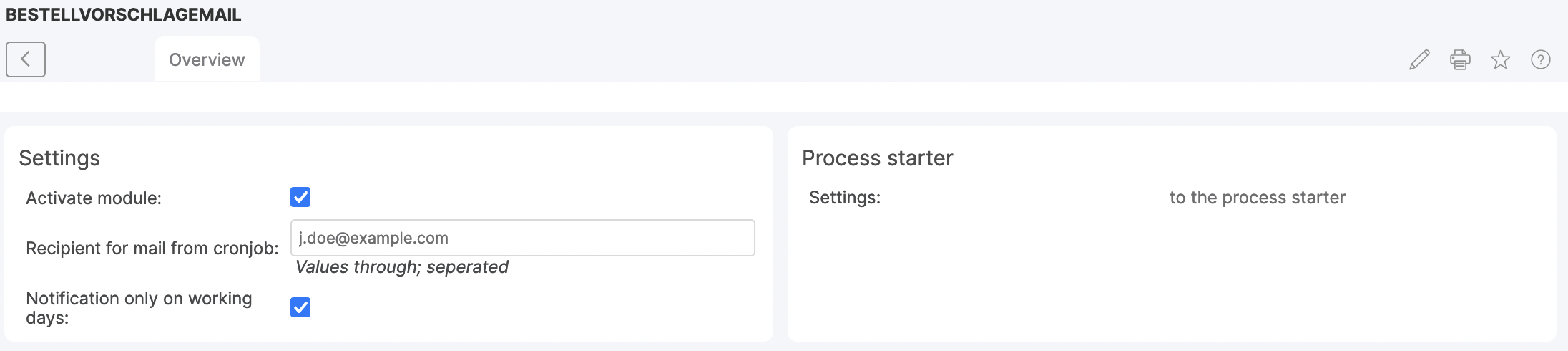Click the 'Activate module:' label
Viewport: 1568px width, 351px height.
point(94,198)
